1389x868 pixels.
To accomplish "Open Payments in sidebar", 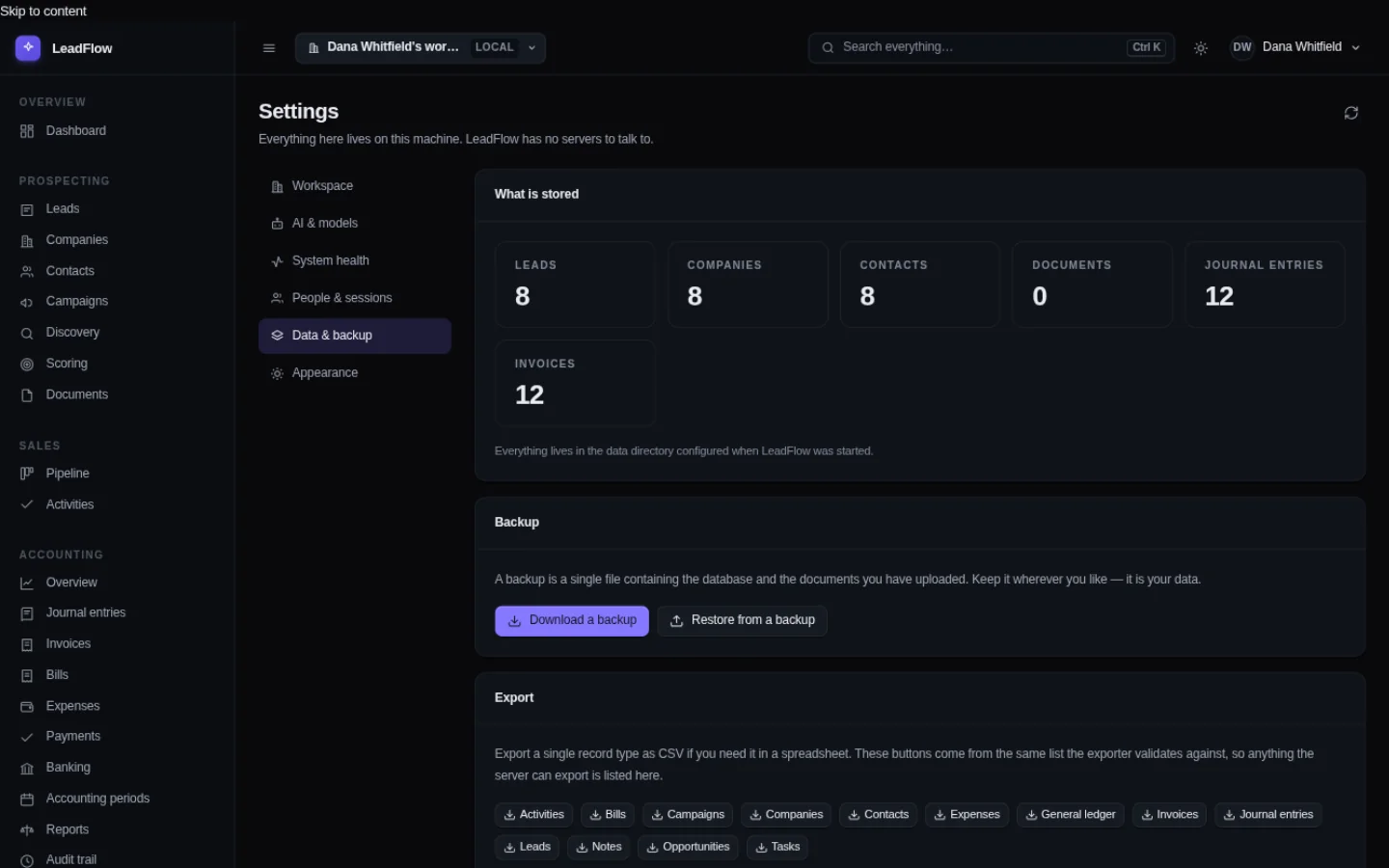I will coord(117,737).
